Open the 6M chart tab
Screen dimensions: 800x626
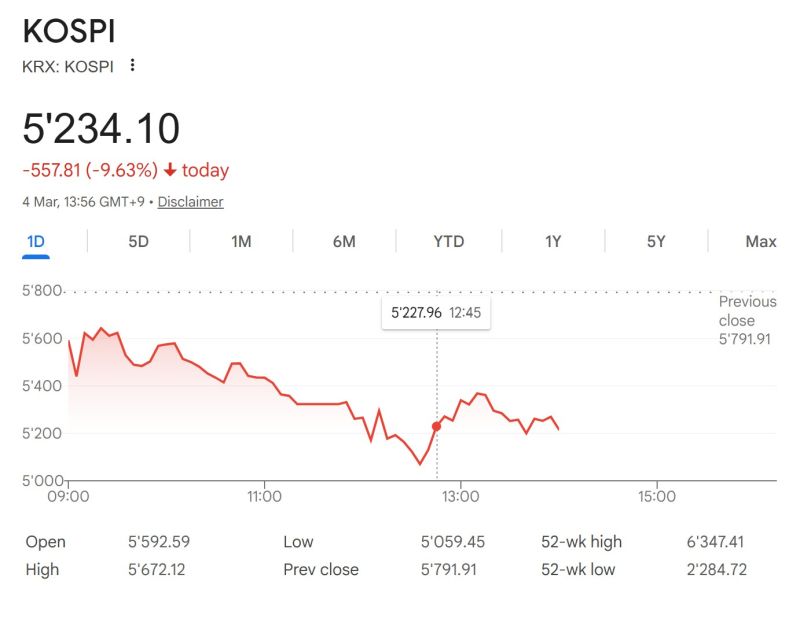[345, 242]
